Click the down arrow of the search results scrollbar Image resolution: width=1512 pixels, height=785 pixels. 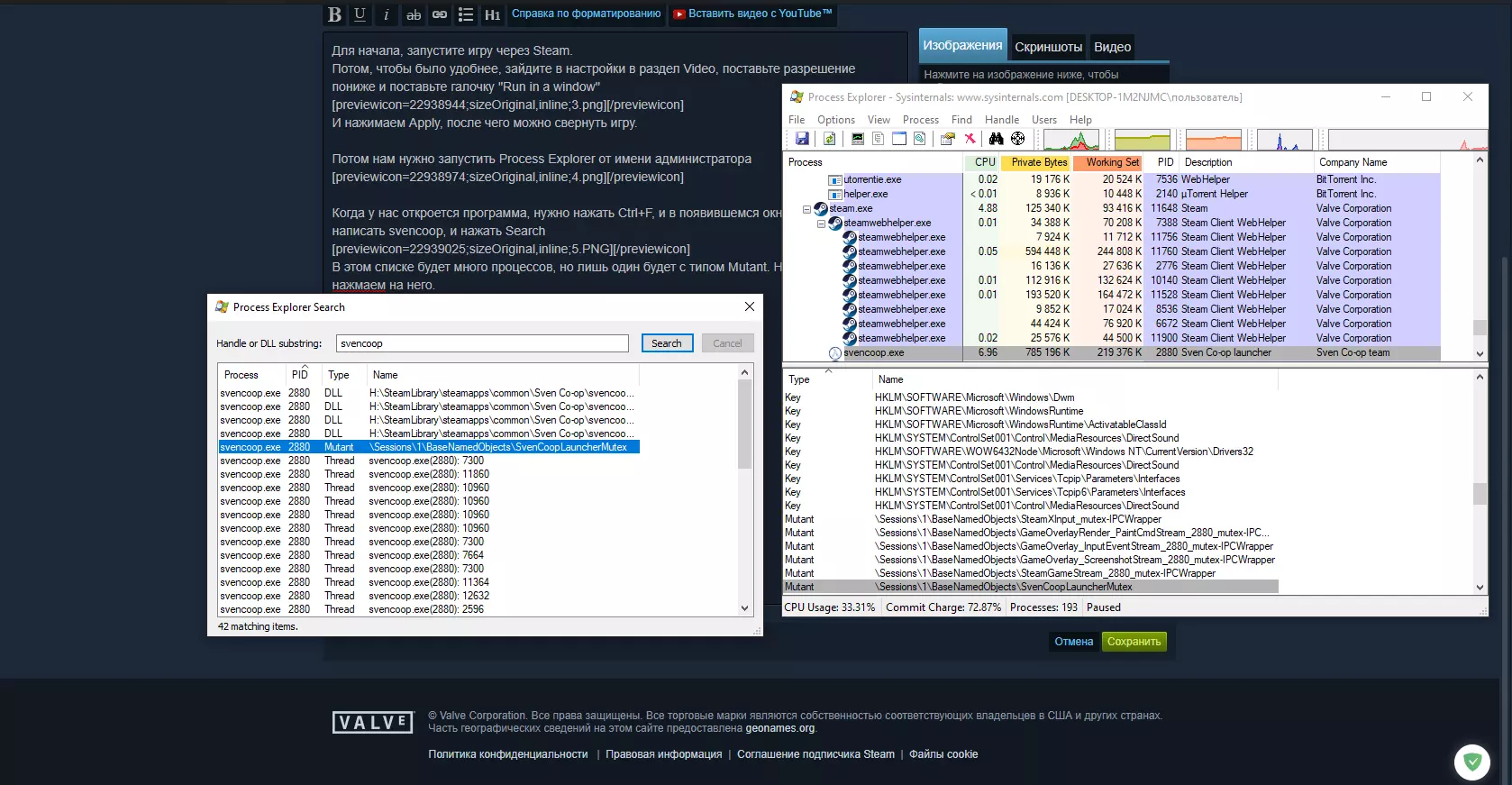coord(744,608)
